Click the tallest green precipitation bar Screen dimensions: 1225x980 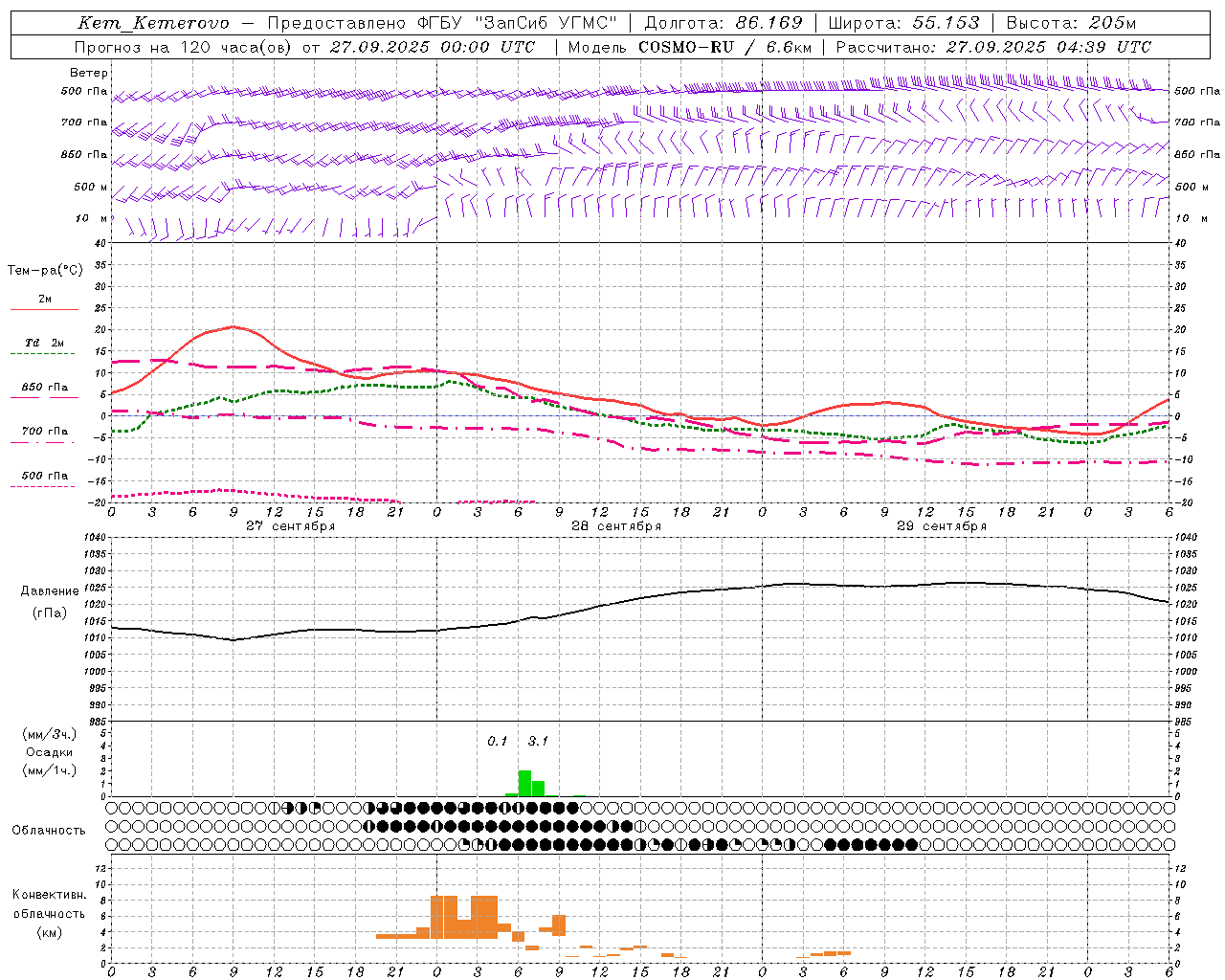point(524,783)
